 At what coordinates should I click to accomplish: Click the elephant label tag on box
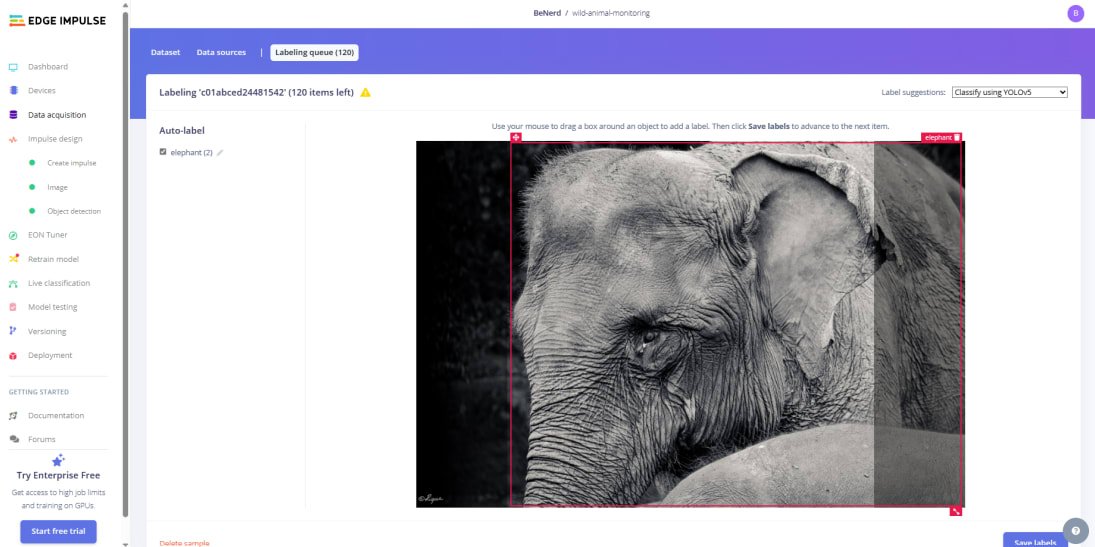click(x=938, y=138)
